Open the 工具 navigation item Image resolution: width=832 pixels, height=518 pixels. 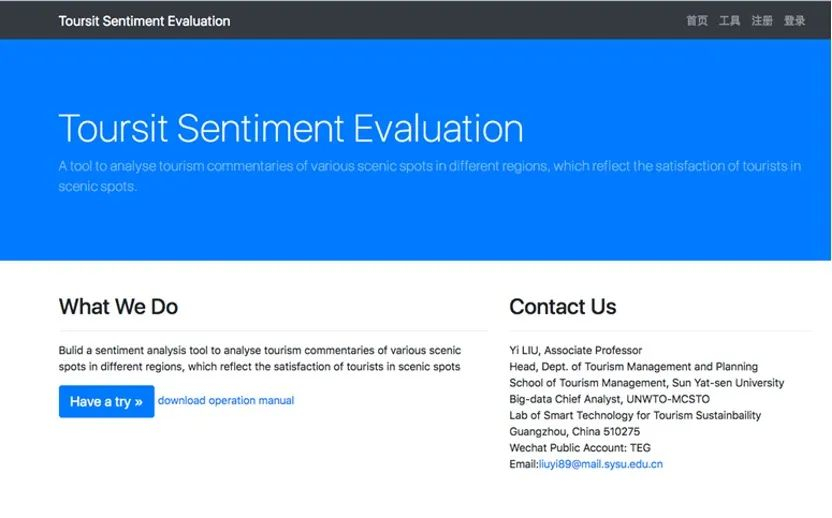pyautogui.click(x=730, y=21)
